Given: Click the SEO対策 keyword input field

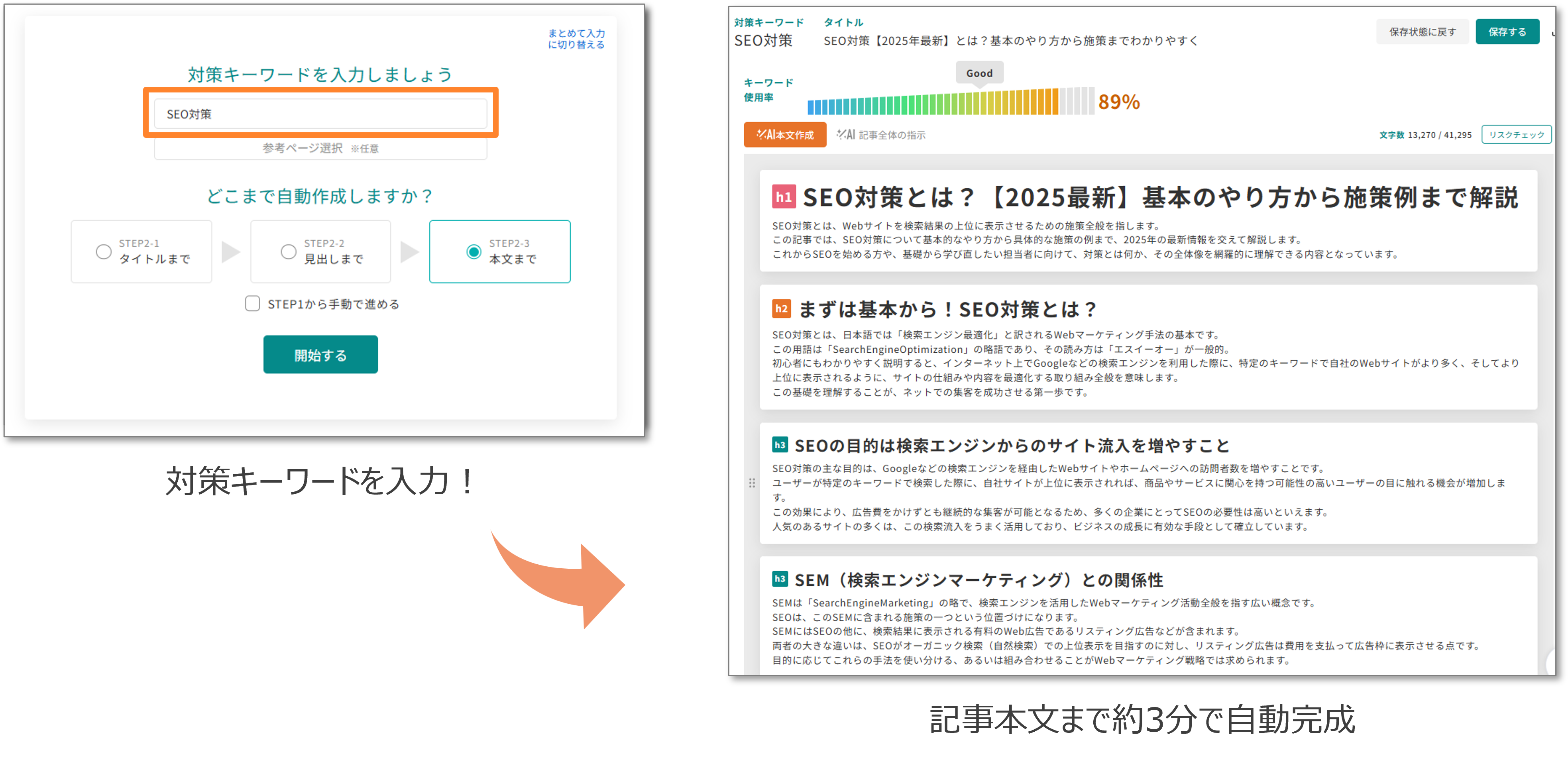Looking at the screenshot, I should (320, 114).
